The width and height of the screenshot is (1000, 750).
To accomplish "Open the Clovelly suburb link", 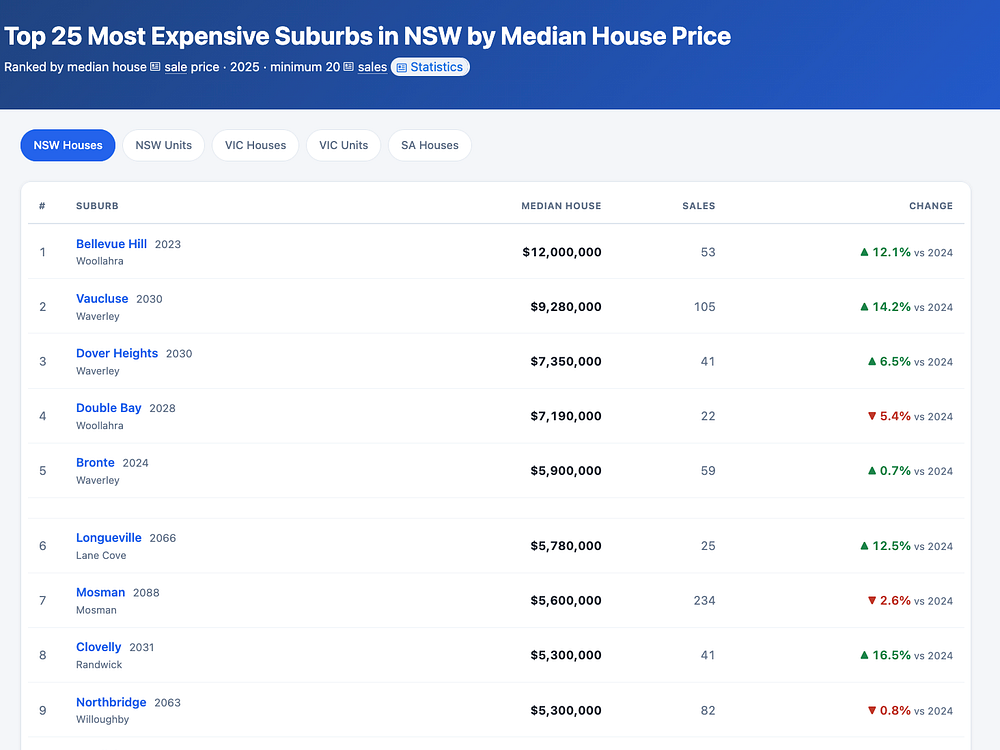I will point(98,647).
